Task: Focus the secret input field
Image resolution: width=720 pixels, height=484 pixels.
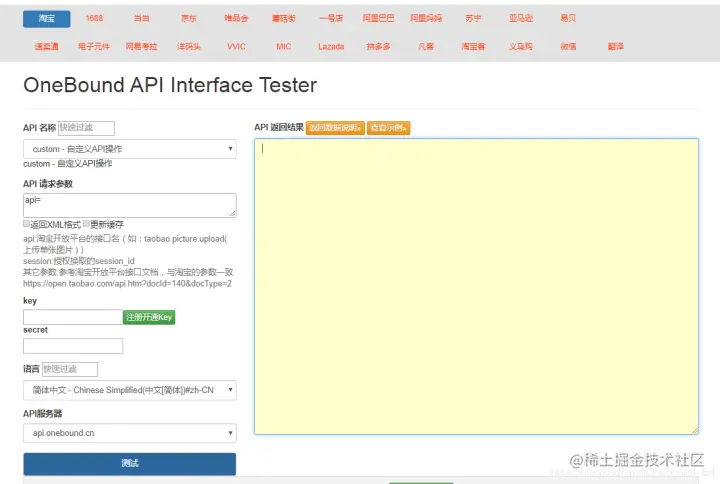Action: (x=73, y=346)
